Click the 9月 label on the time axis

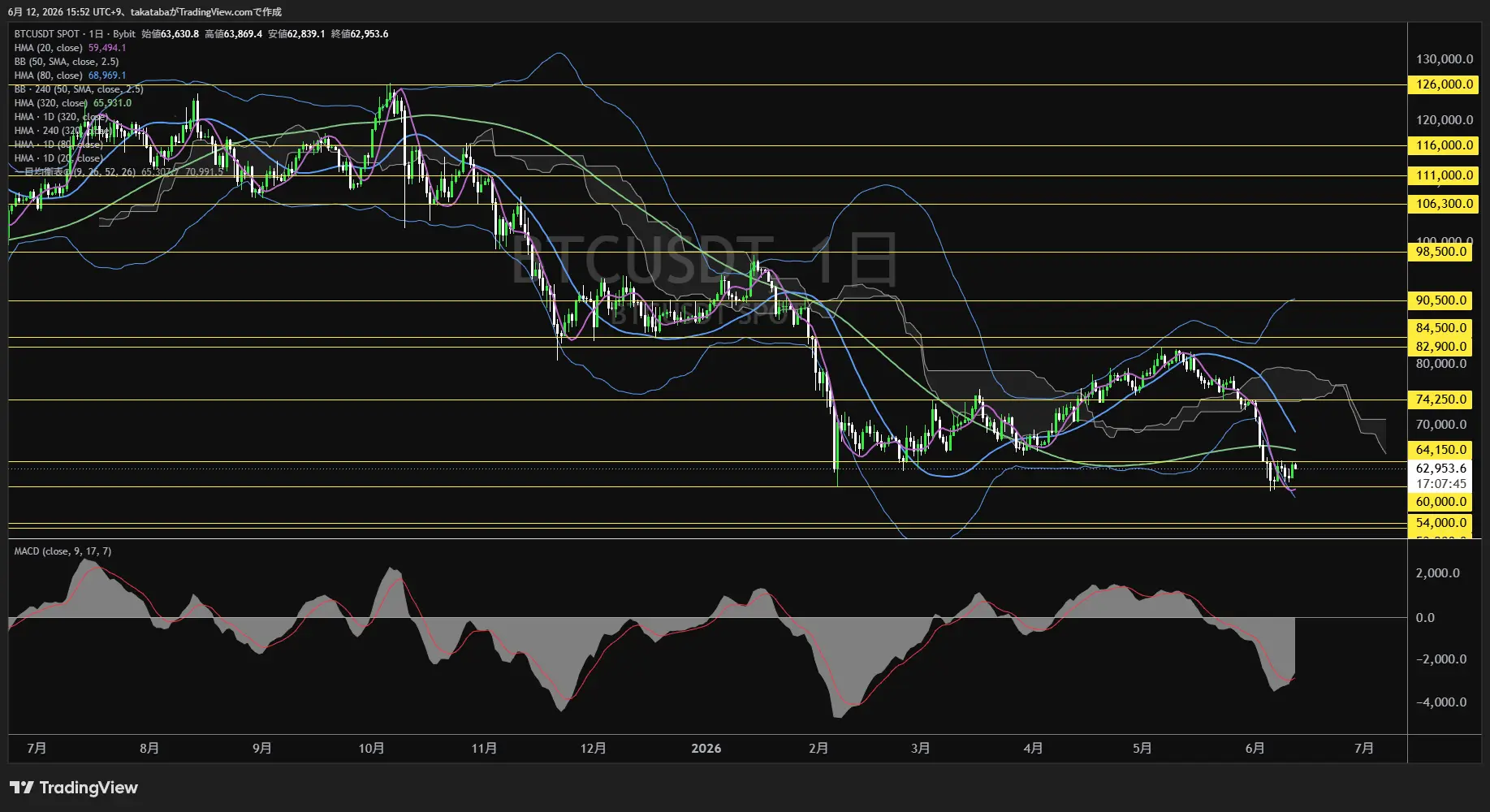[262, 749]
